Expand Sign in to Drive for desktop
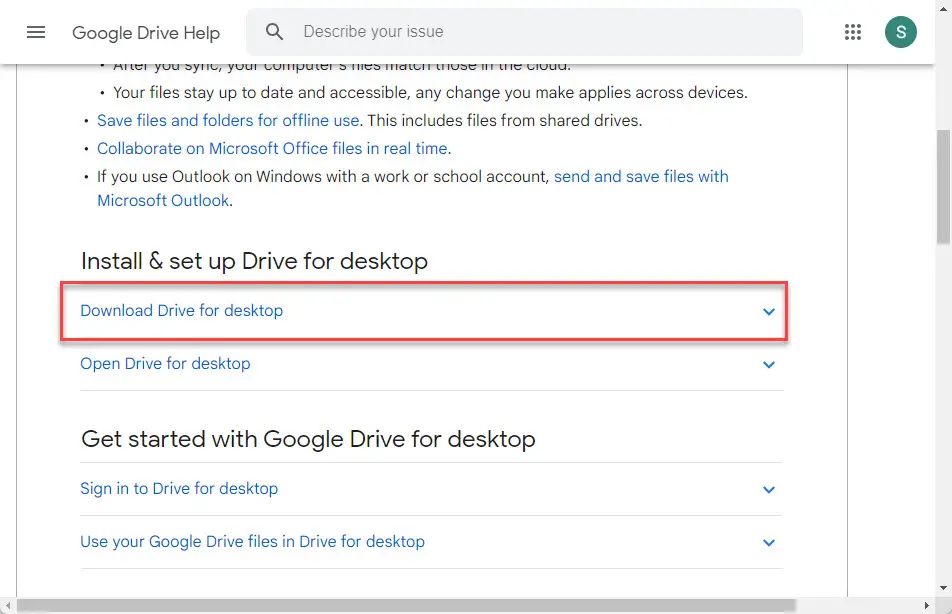The height and width of the screenshot is (614, 952). pos(431,489)
